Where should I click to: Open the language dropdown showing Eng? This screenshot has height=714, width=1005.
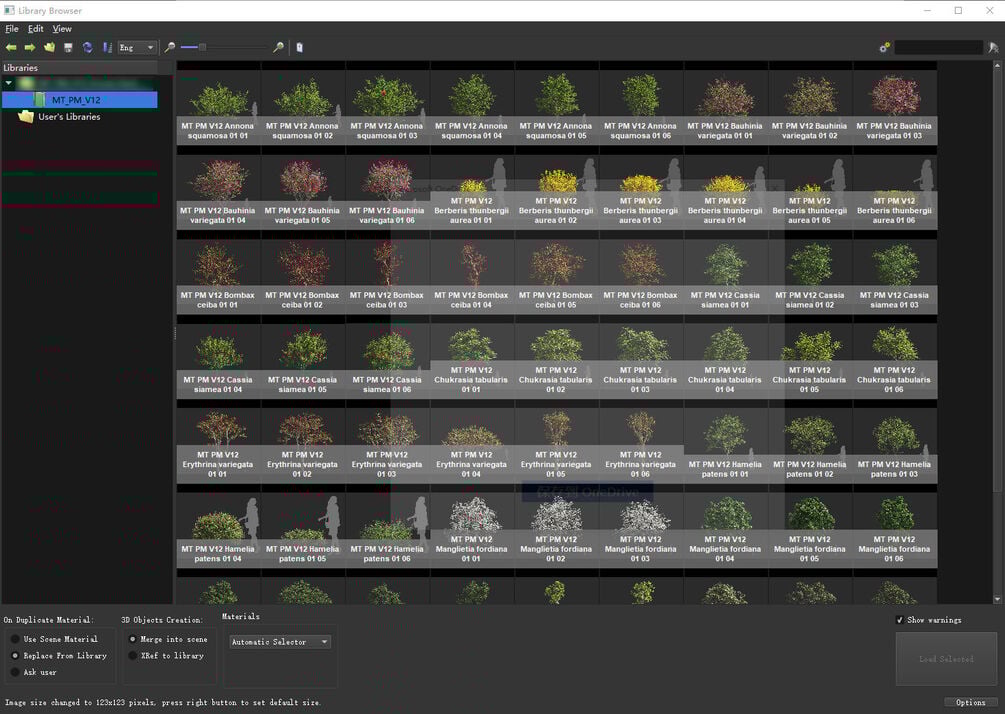(137, 47)
